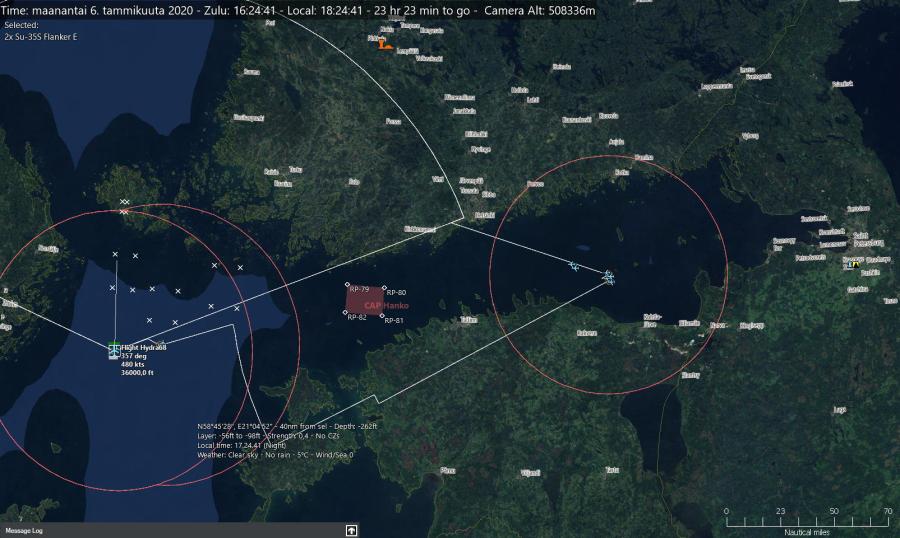Click reference point RP-80 marker
Image resolution: width=900 pixels, height=538 pixels.
384,288
